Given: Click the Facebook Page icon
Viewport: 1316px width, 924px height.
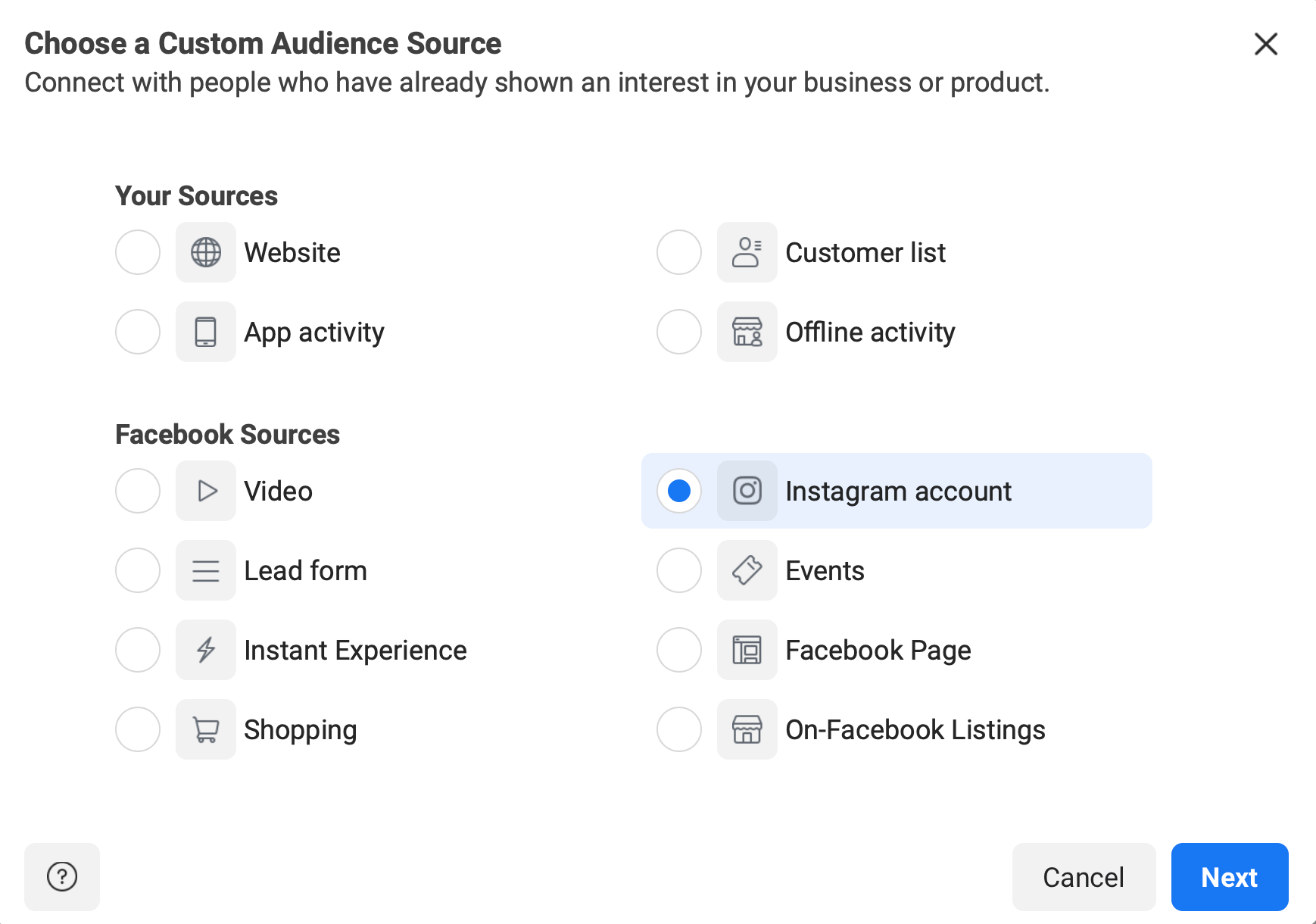Looking at the screenshot, I should point(747,650).
